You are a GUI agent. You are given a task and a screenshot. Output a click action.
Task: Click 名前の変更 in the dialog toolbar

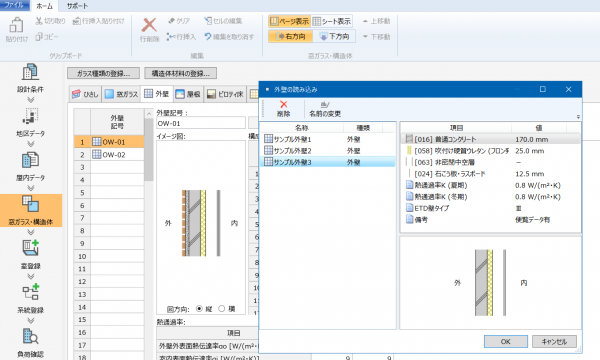pos(325,109)
